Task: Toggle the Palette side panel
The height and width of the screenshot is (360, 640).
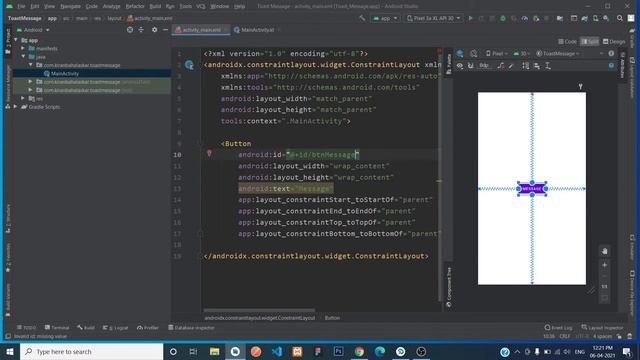Action: click(449, 64)
